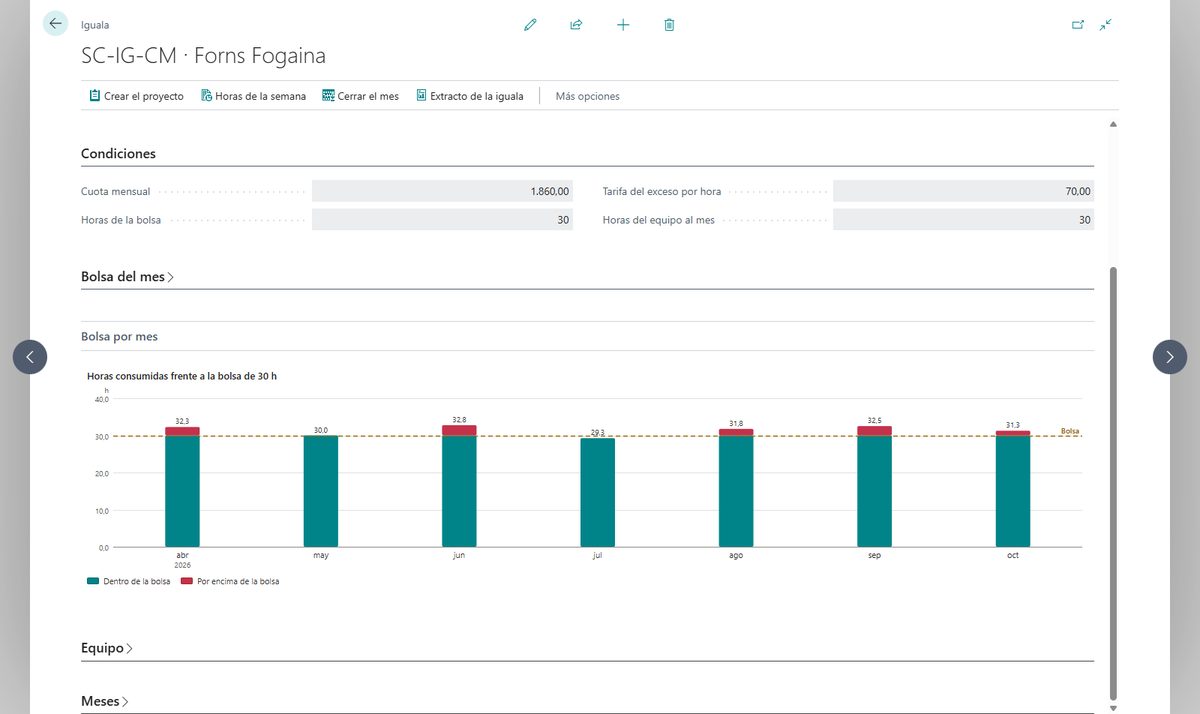This screenshot has height=714, width=1200.
Task: Click the SC-IG-CM · Forns Fogaina title
Action: coord(203,56)
